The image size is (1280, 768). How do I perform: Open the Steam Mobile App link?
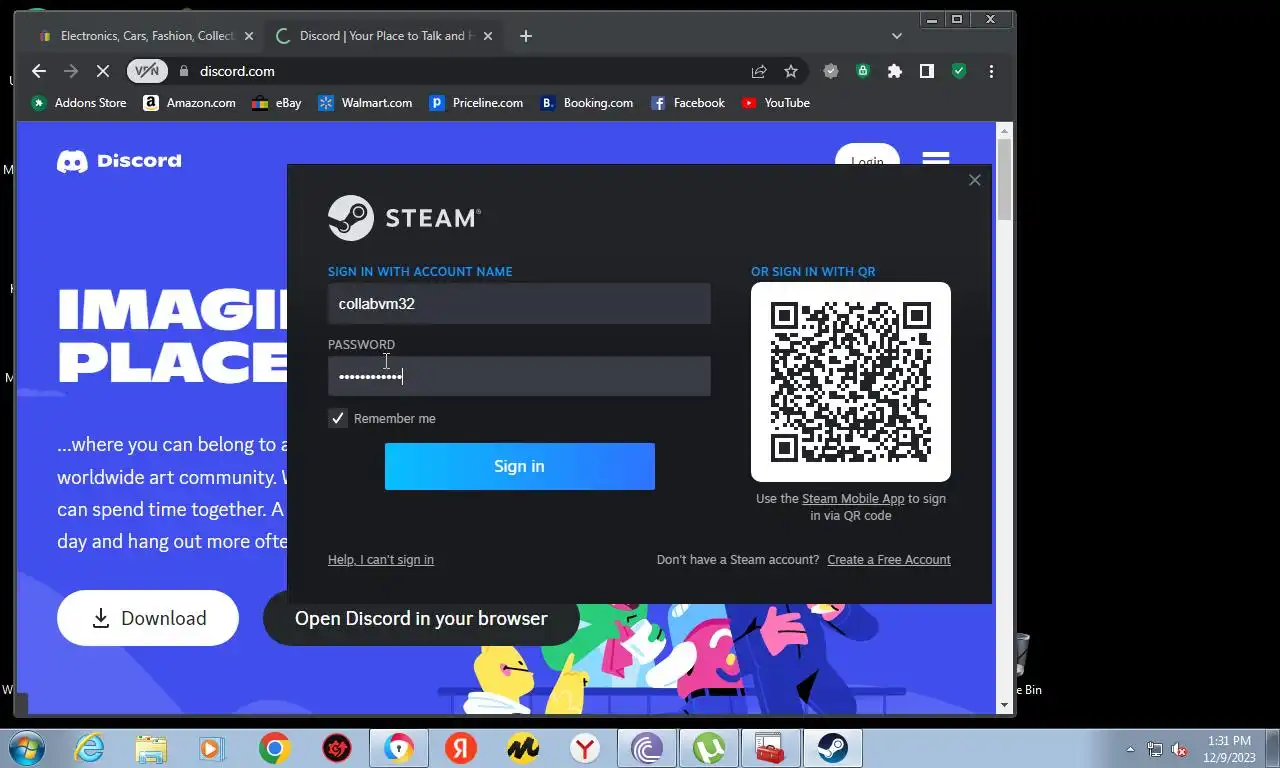tap(853, 499)
